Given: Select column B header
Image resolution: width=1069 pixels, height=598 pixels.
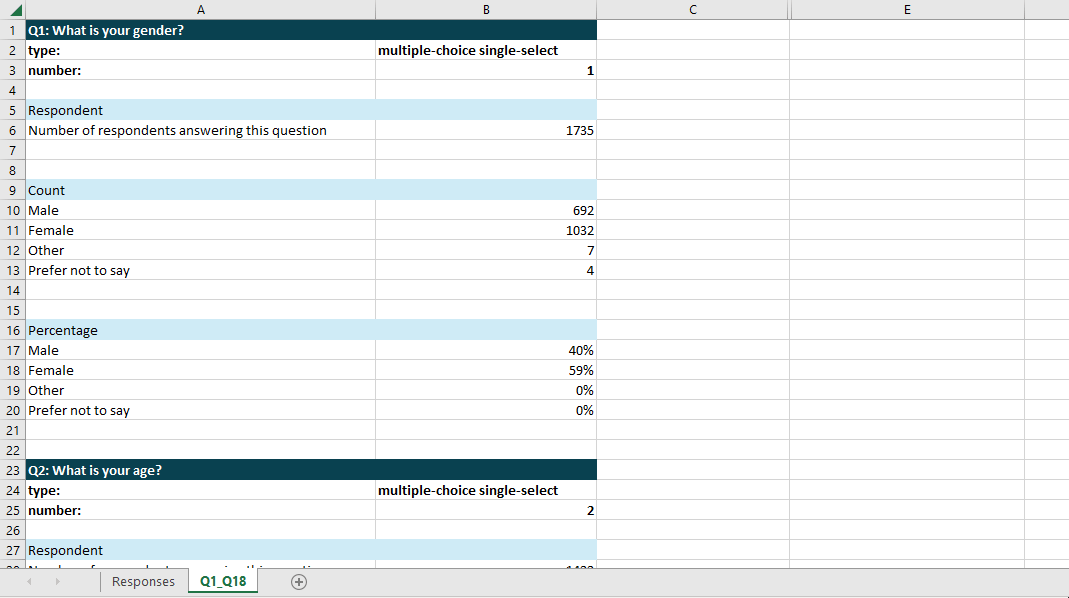Looking at the screenshot, I should 486,9.
